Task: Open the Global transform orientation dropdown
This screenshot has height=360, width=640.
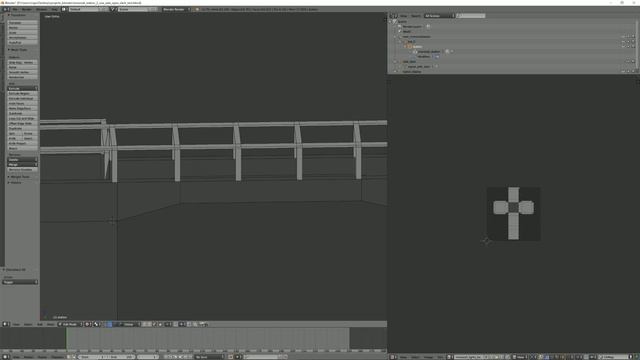Action: [x=130, y=324]
